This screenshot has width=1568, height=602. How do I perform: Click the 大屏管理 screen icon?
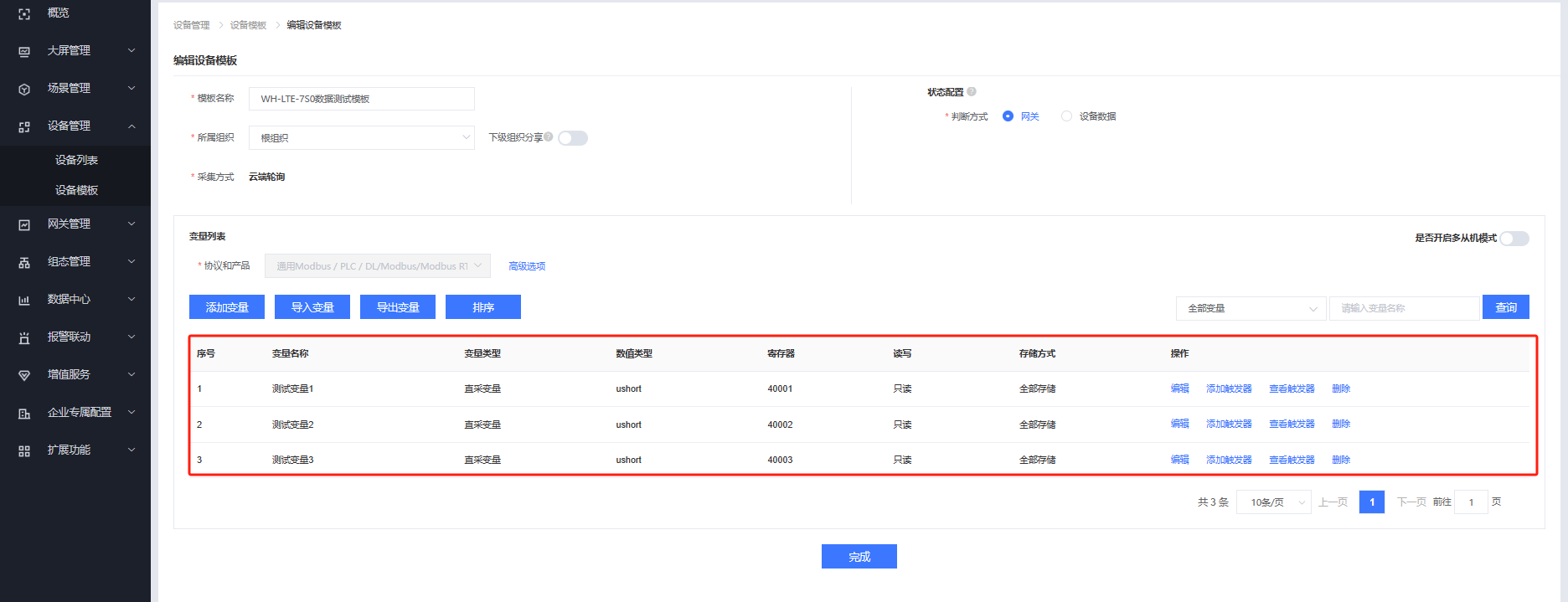pos(24,52)
